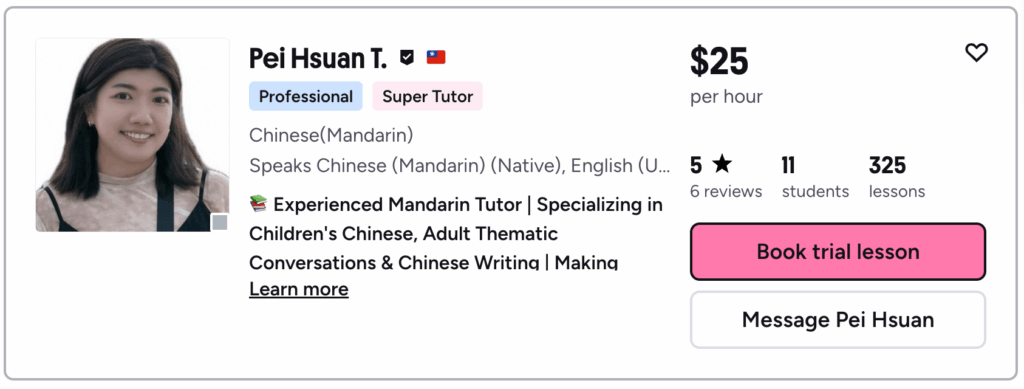This screenshot has width=1024, height=389.
Task: Click the Professional badge
Action: (306, 97)
